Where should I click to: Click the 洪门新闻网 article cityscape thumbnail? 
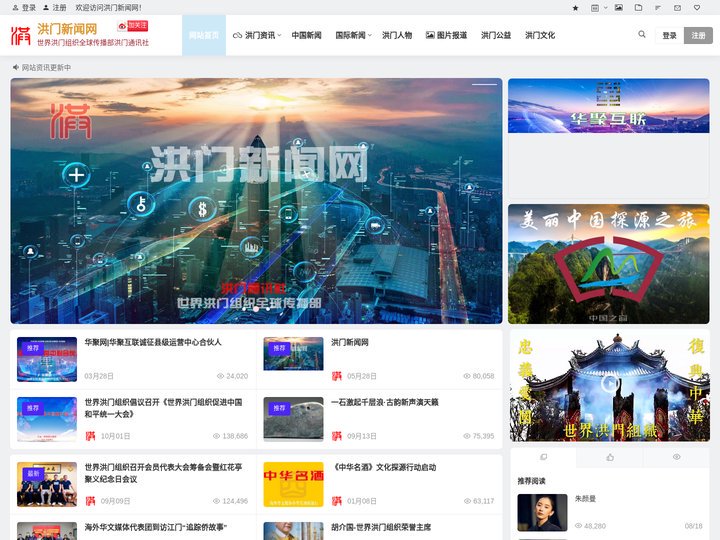293,354
